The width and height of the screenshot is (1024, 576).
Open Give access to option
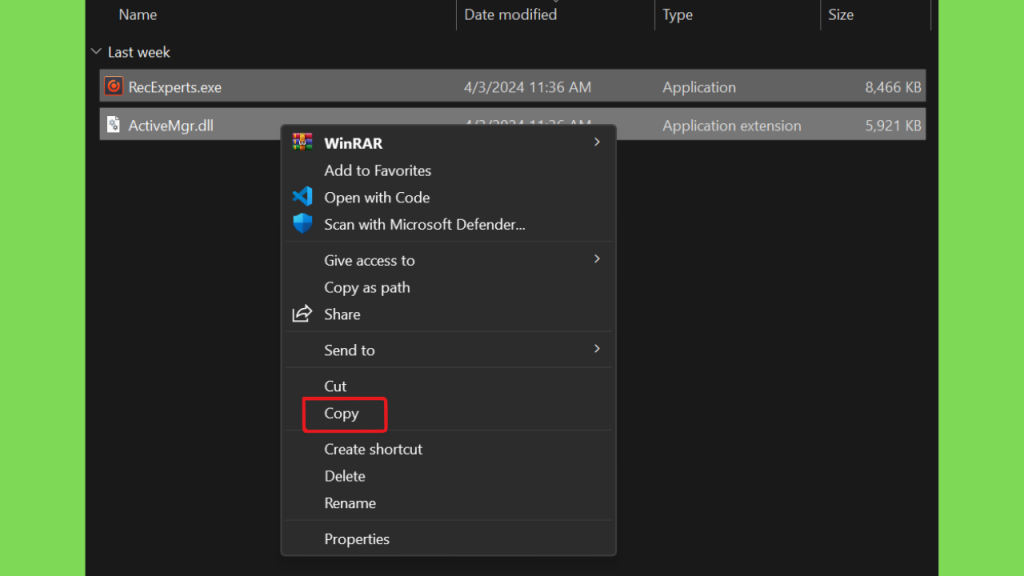click(448, 260)
